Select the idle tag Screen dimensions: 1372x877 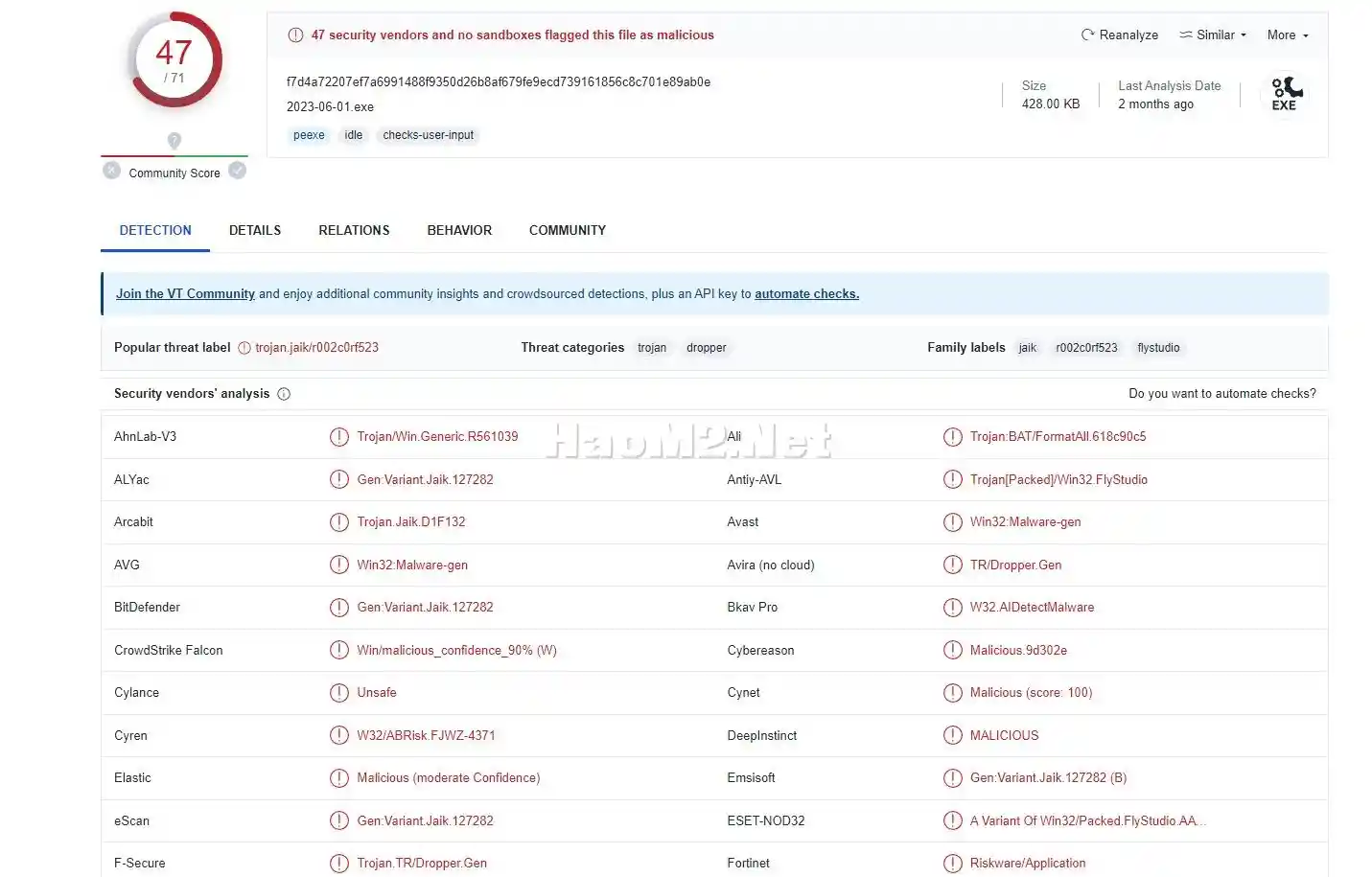pyautogui.click(x=354, y=135)
